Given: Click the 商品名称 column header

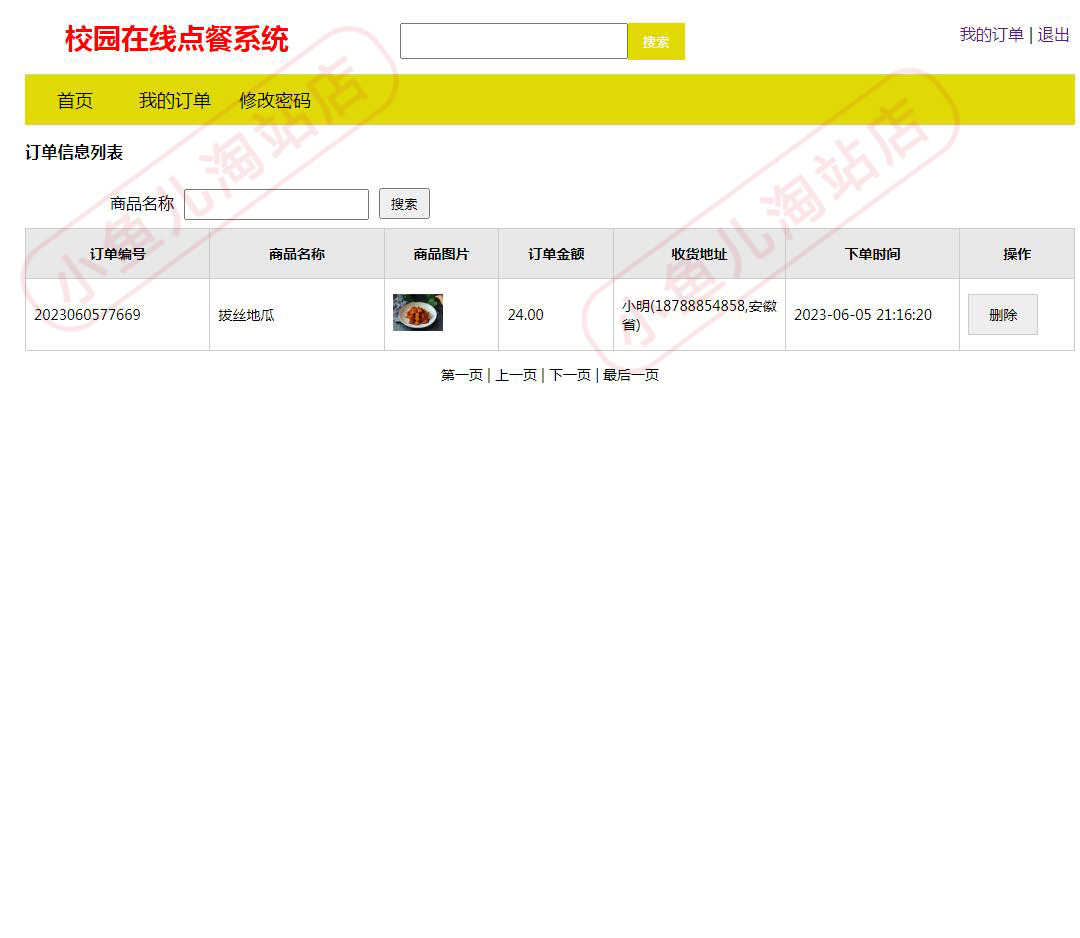Looking at the screenshot, I should [297, 254].
